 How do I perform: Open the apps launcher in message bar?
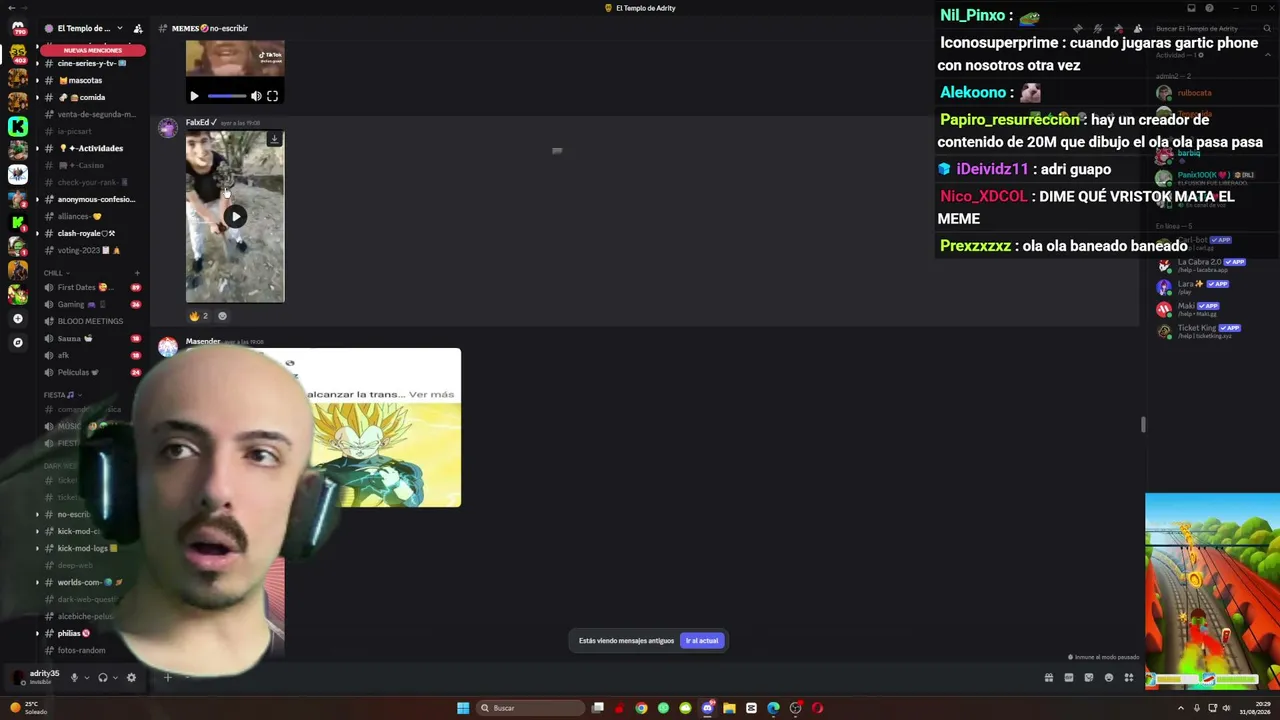[x=1129, y=677]
